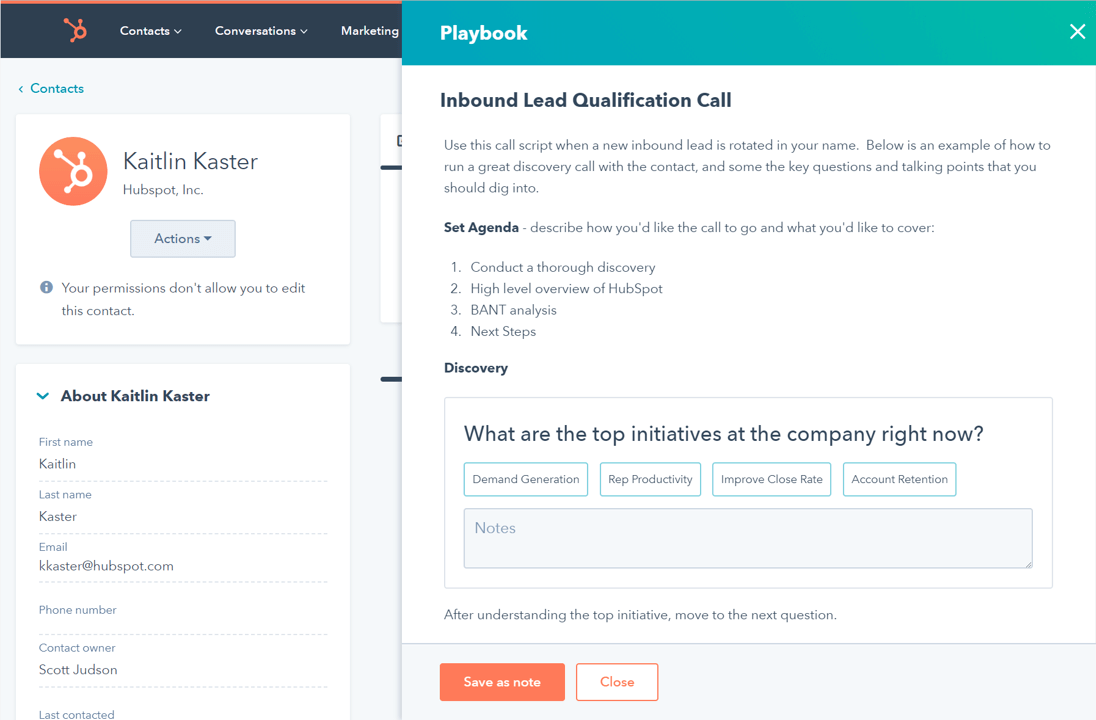Select the Rep Productivity answer
This screenshot has height=720, width=1096.
click(650, 479)
